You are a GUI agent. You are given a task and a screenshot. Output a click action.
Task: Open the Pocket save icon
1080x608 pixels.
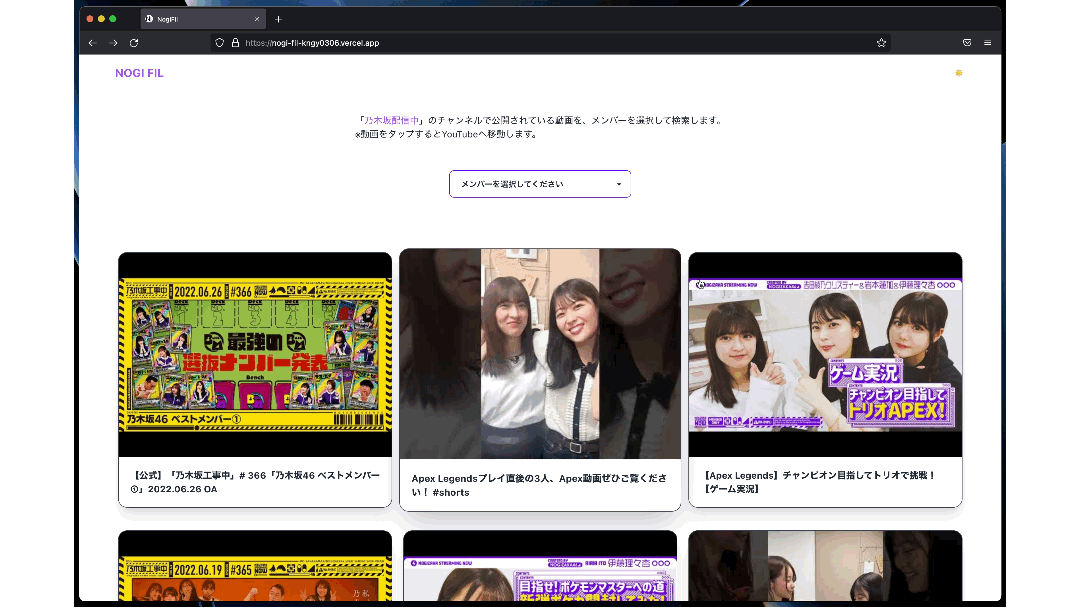coord(967,43)
